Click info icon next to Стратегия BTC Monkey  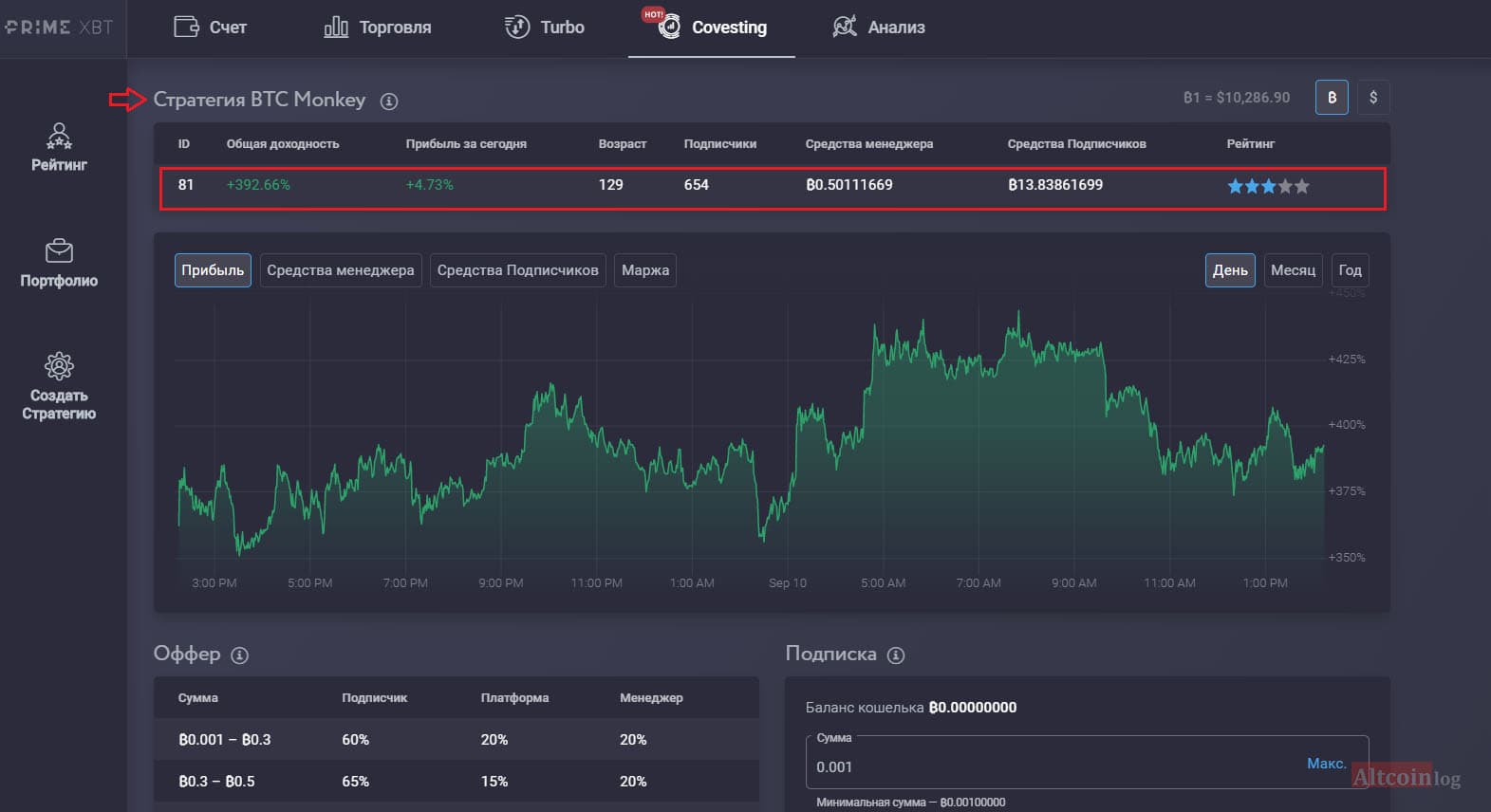tap(389, 101)
